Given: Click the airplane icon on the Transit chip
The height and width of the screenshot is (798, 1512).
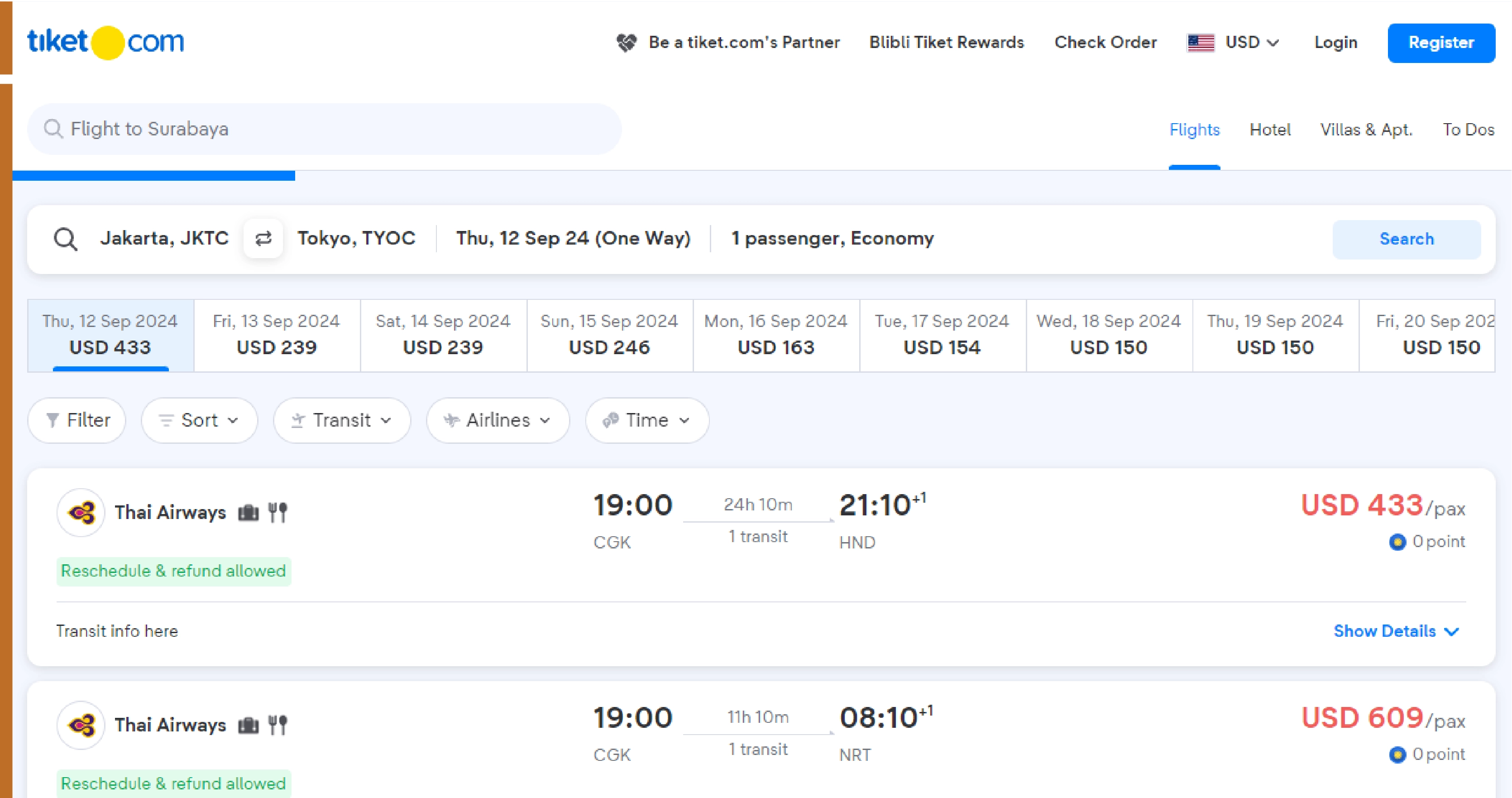Looking at the screenshot, I should tap(298, 420).
